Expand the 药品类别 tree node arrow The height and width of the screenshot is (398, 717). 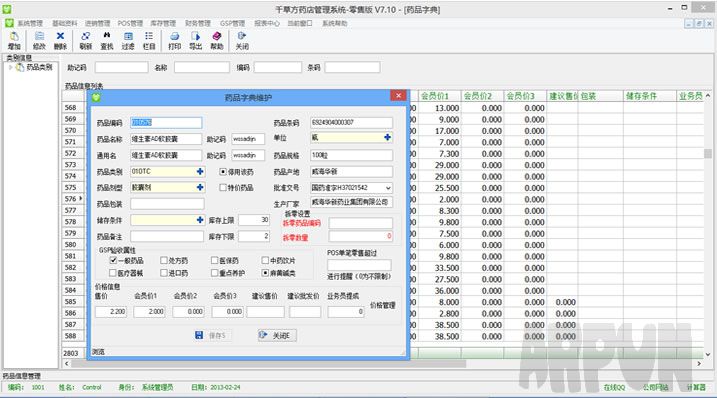coord(11,67)
